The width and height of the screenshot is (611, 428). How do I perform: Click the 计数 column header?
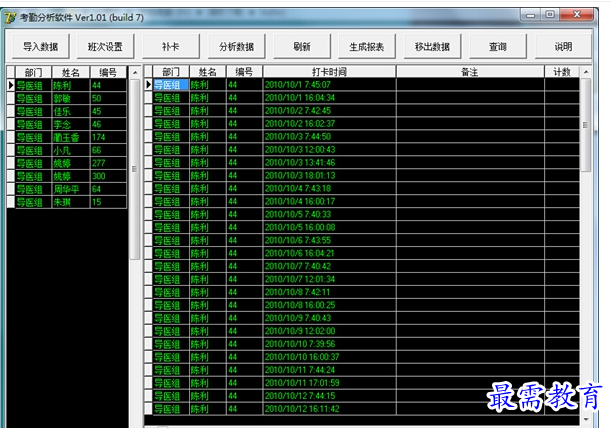coord(562,72)
